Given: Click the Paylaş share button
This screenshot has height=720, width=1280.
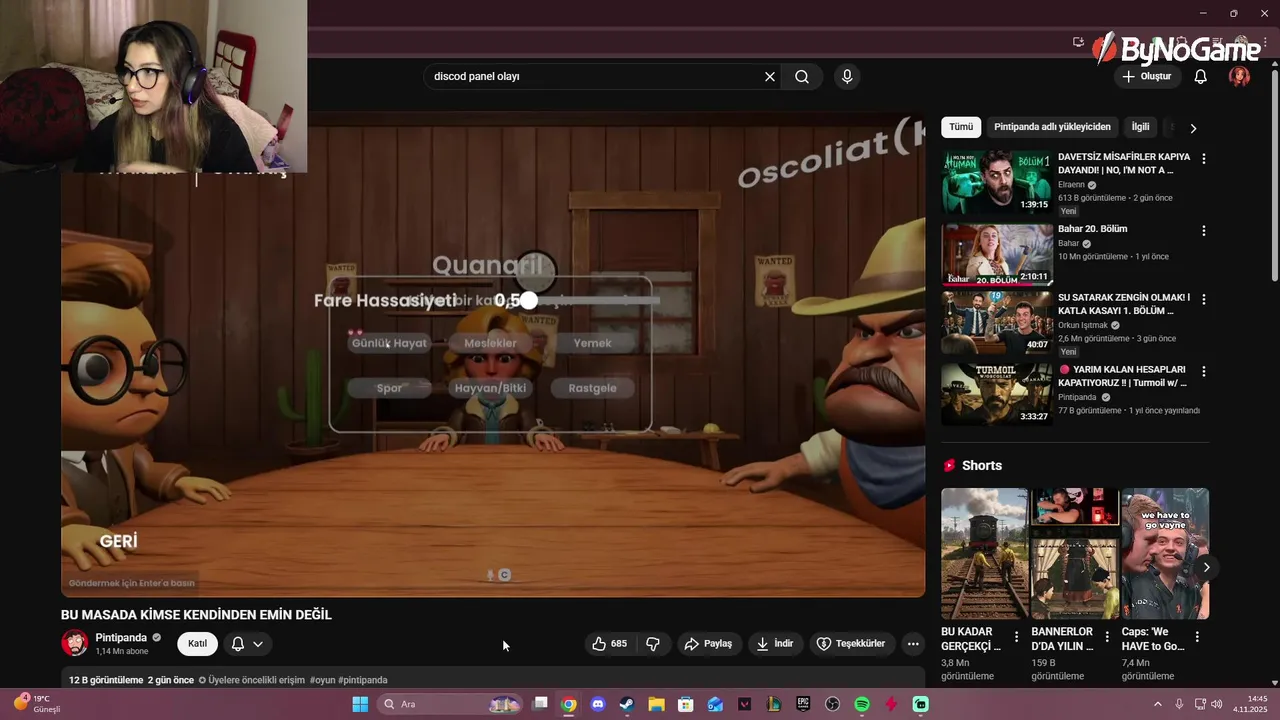Looking at the screenshot, I should 708,644.
